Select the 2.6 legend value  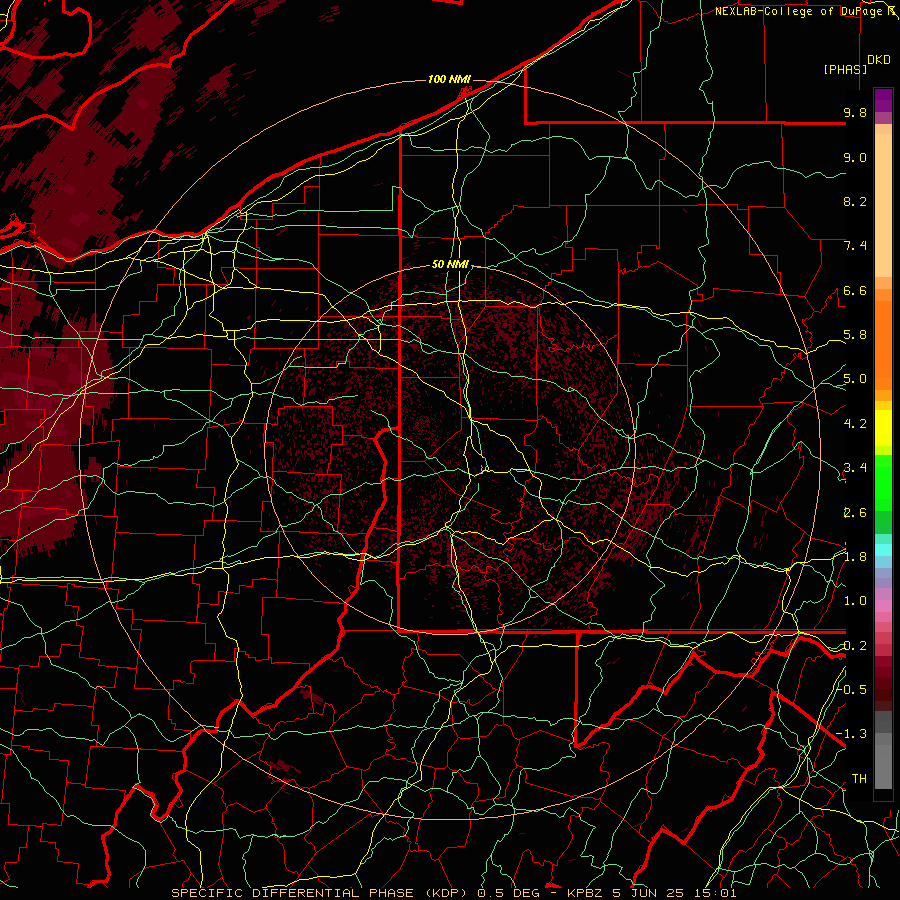(x=855, y=513)
